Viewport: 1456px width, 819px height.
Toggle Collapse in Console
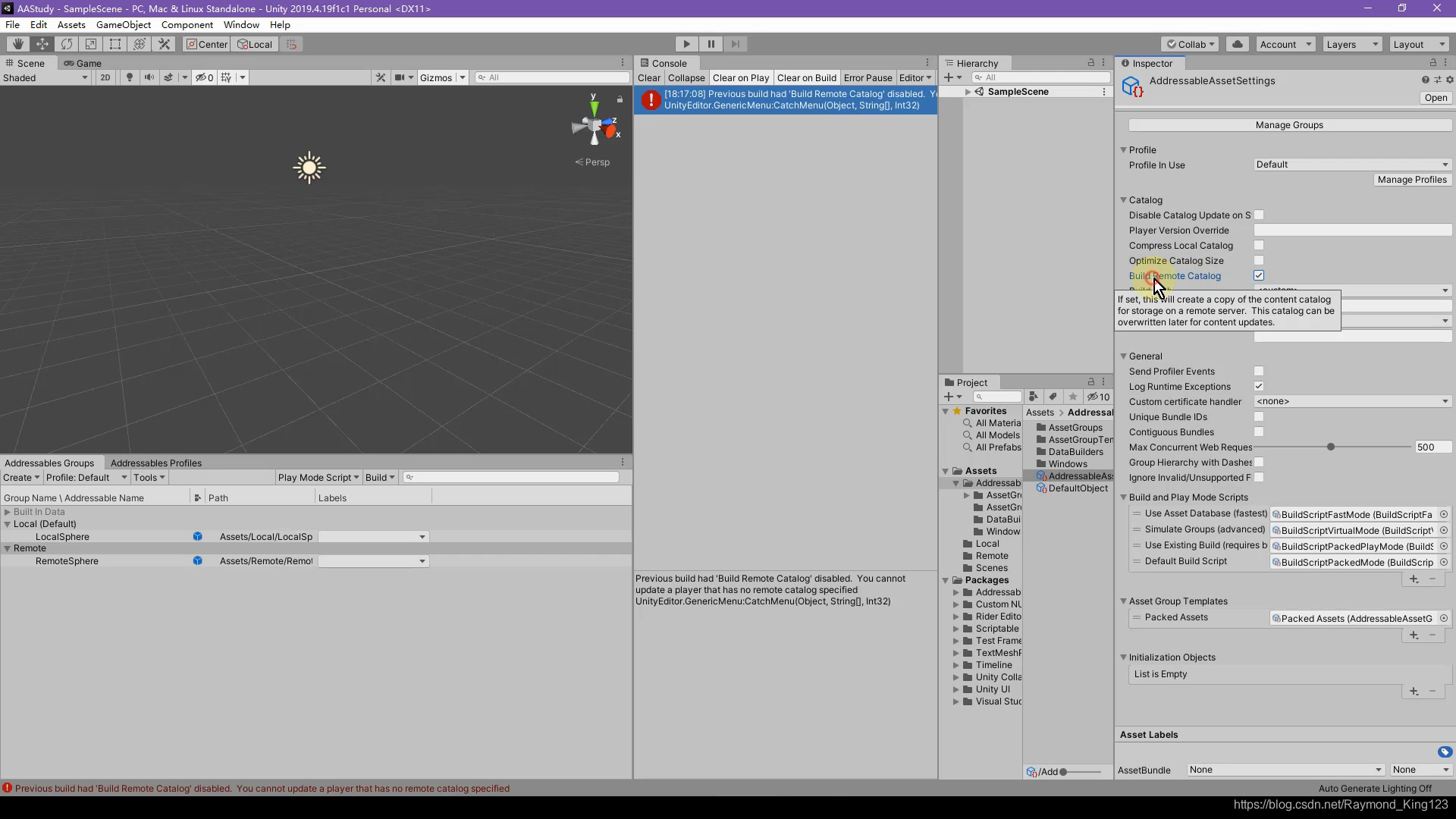686,77
